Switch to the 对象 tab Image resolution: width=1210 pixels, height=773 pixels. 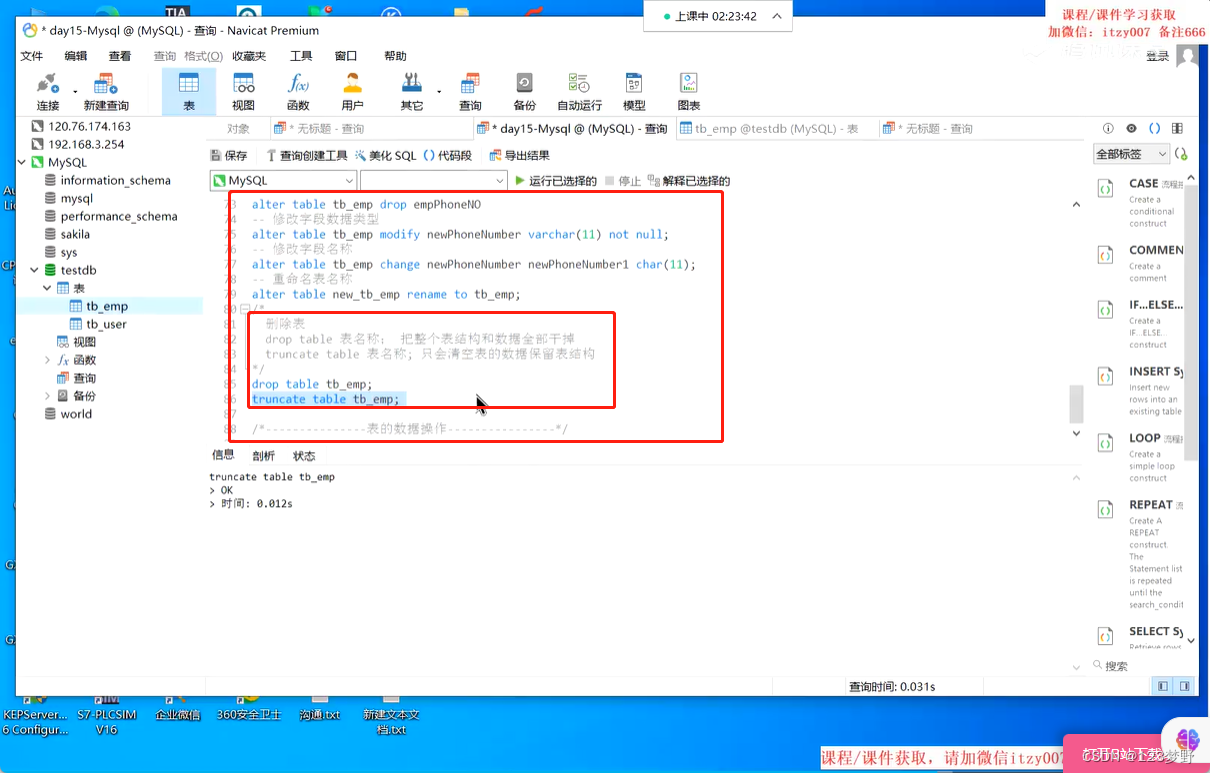pos(238,128)
